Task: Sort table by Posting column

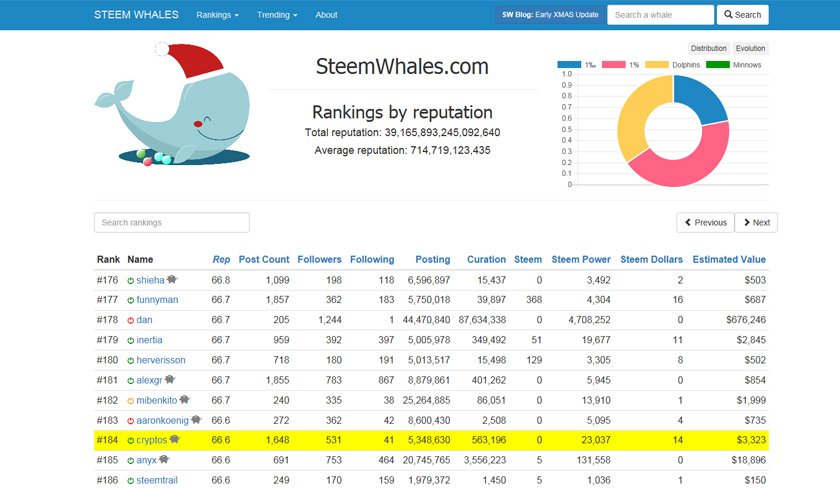Action: [x=433, y=260]
